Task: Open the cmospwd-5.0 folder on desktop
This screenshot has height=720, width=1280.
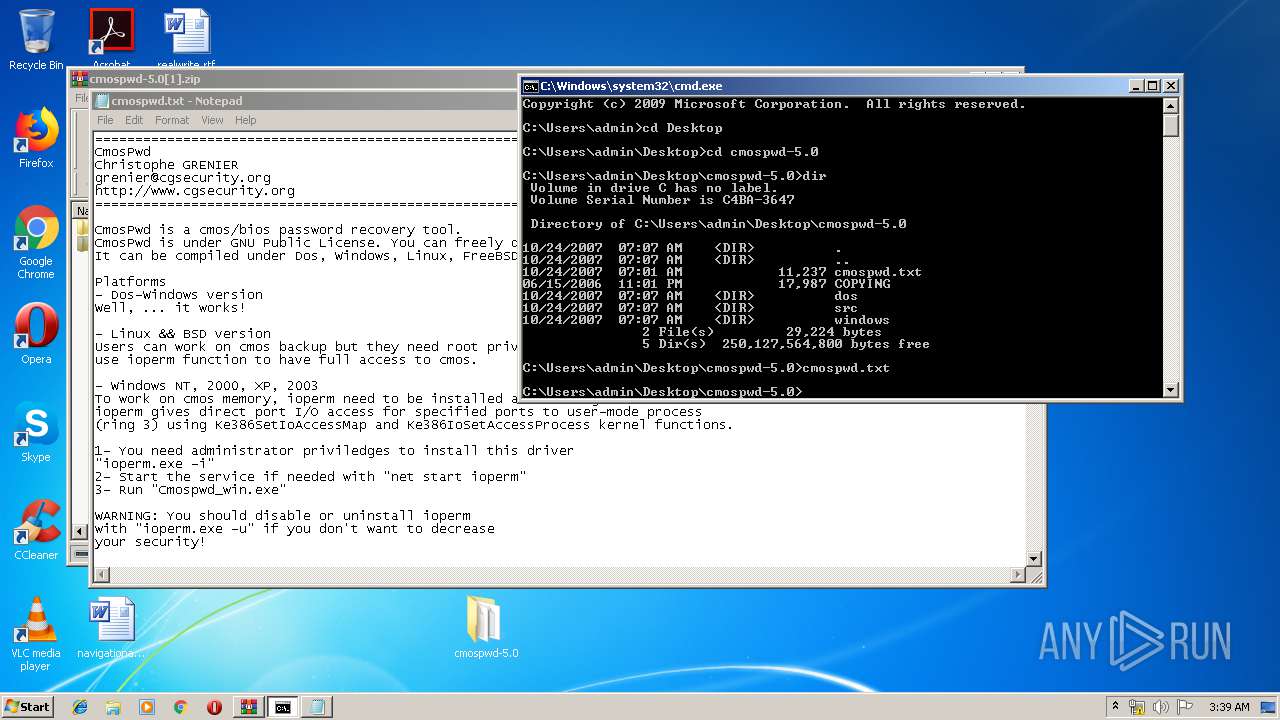Action: (x=486, y=628)
